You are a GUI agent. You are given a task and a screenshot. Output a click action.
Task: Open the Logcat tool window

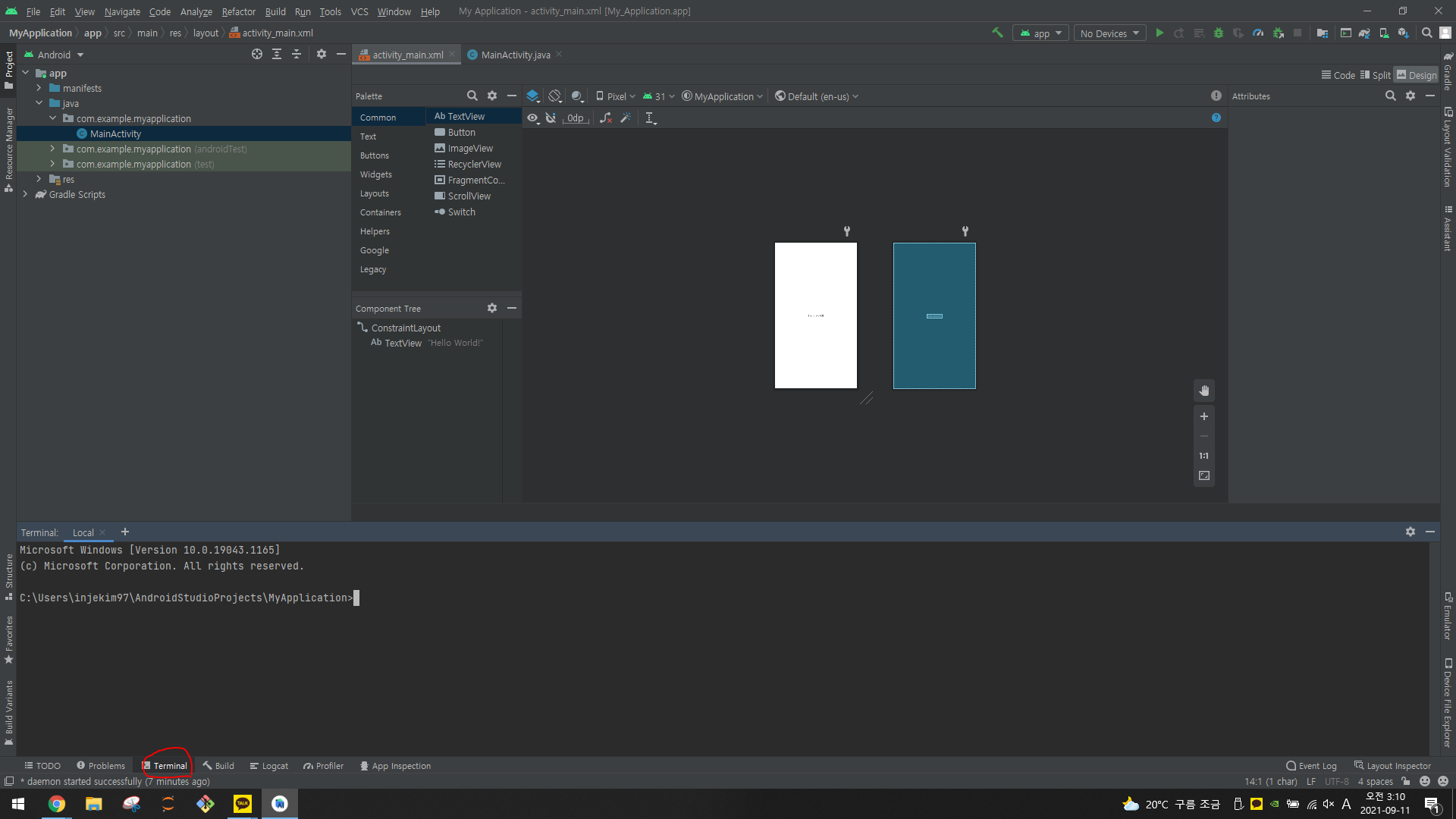269,766
